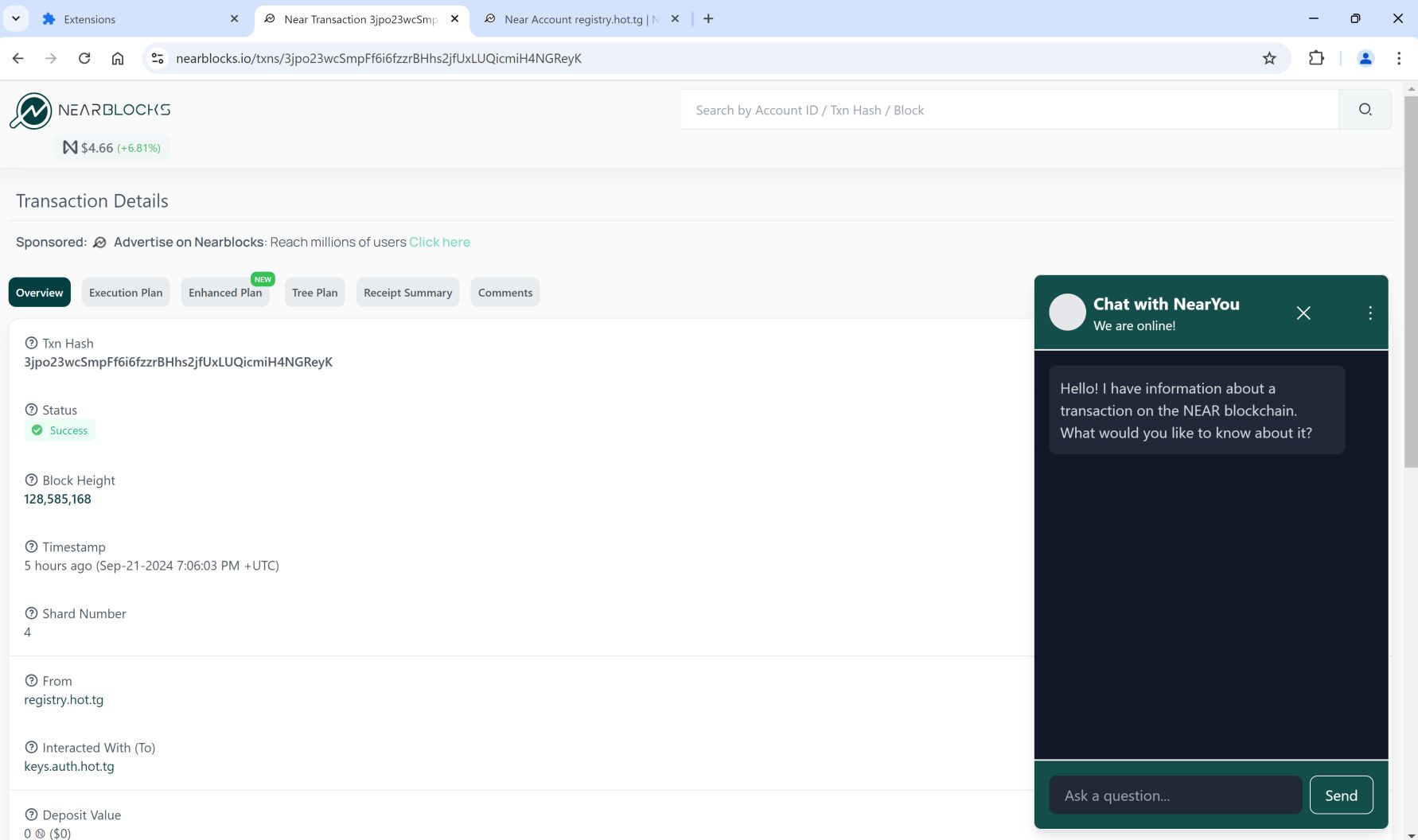Image resolution: width=1418 pixels, height=840 pixels.
Task: Open the browser profile avatar
Action: [x=1365, y=58]
